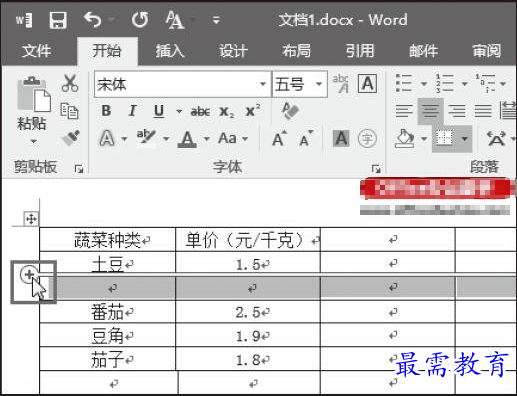Open the 文件 tab

coord(36,51)
